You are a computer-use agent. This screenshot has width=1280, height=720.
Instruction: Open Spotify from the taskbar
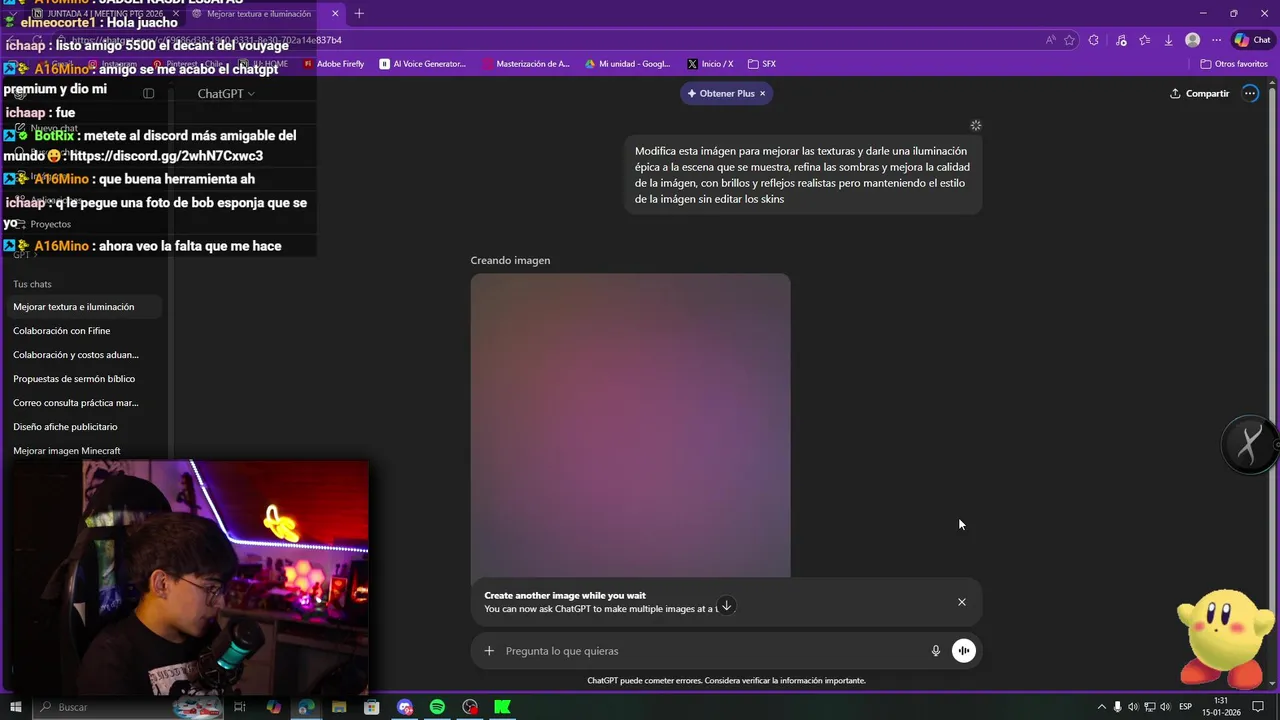(437, 707)
